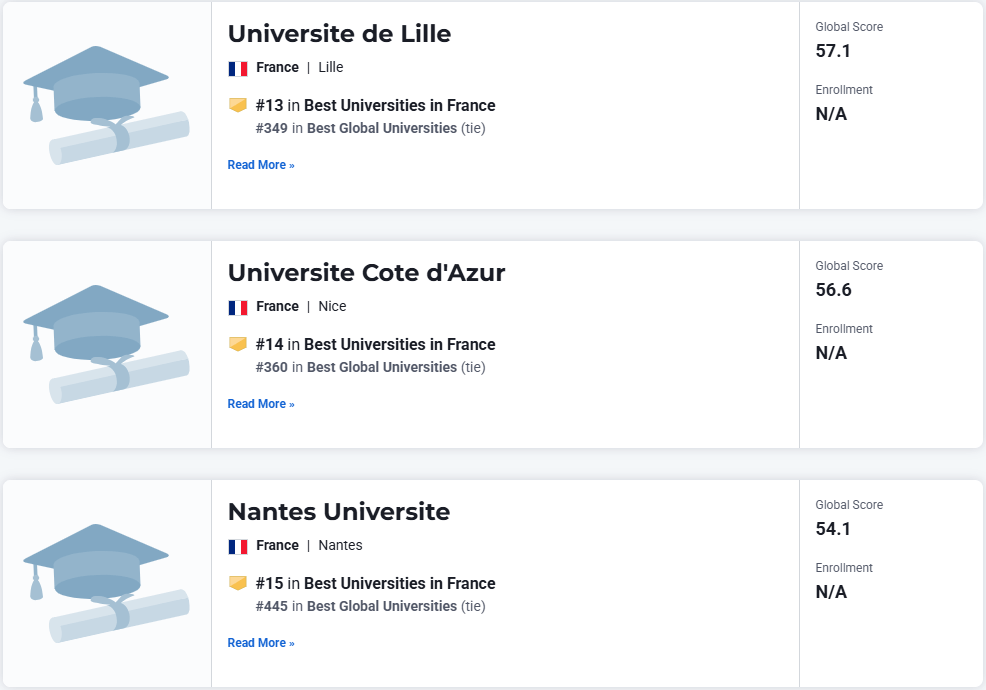The image size is (986, 690).
Task: Select the #360 in Best Global Universities ranking
Action: click(370, 367)
